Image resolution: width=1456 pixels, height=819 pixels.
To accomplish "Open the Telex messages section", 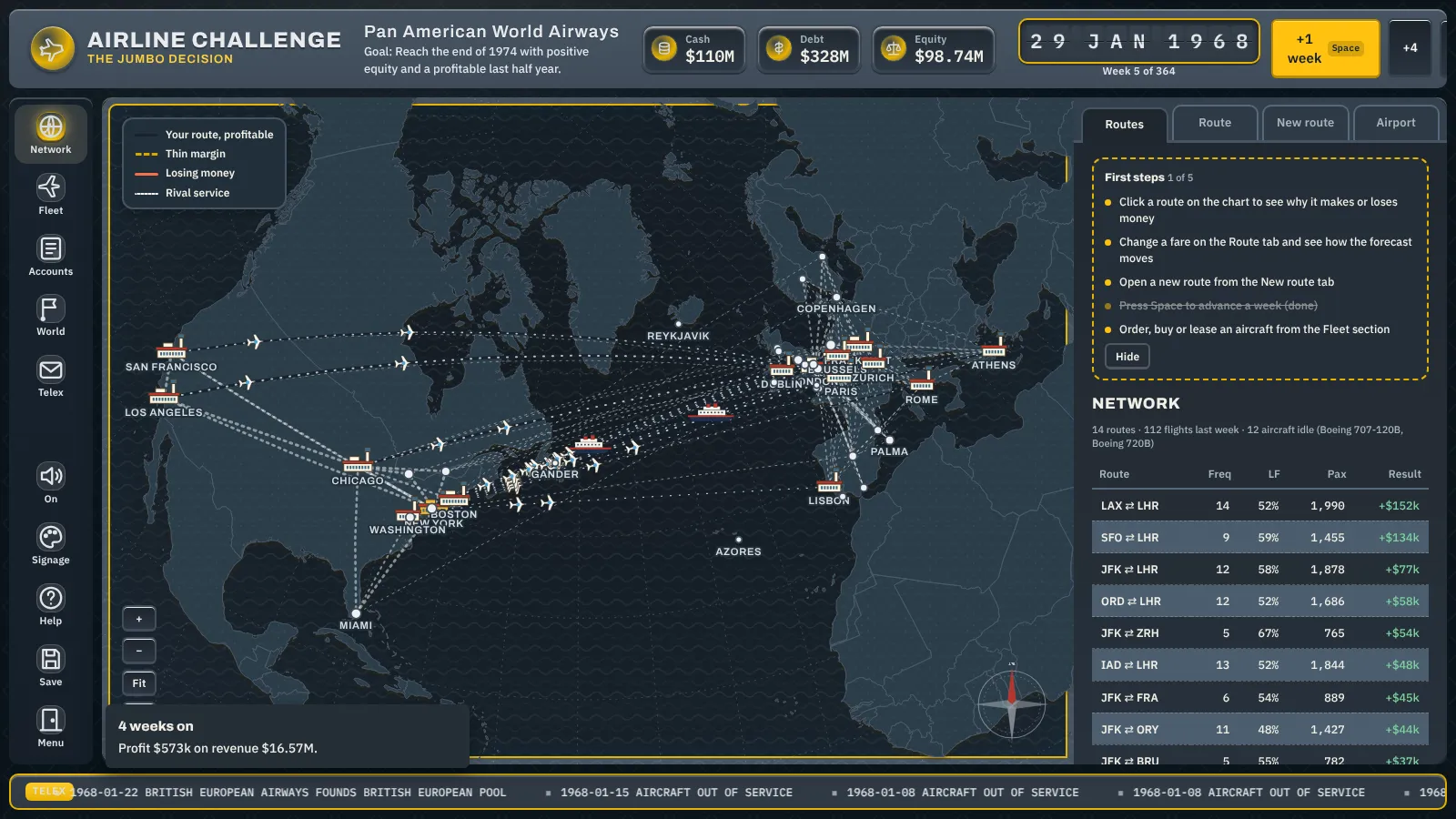I will tap(51, 378).
